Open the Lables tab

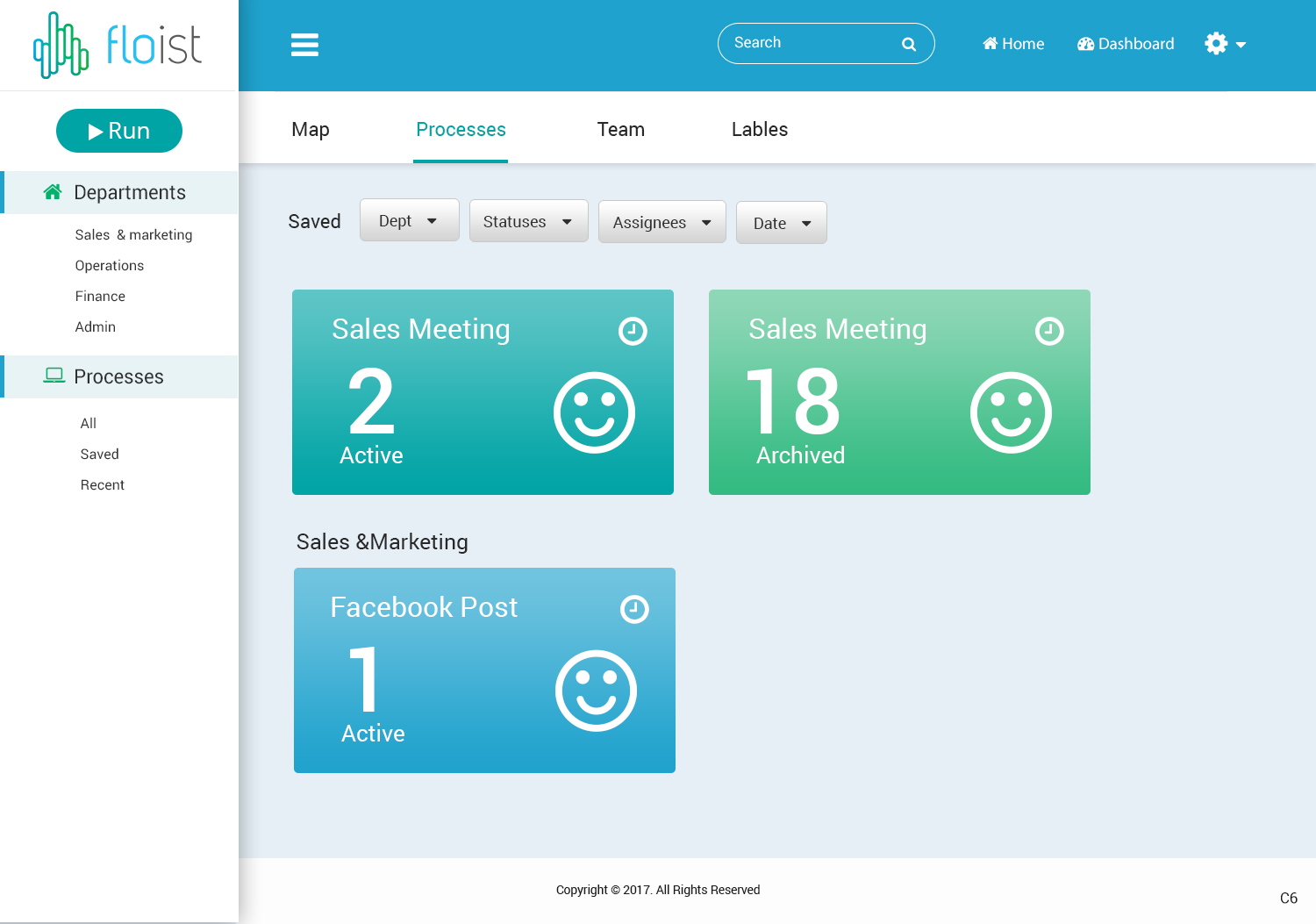(x=759, y=130)
